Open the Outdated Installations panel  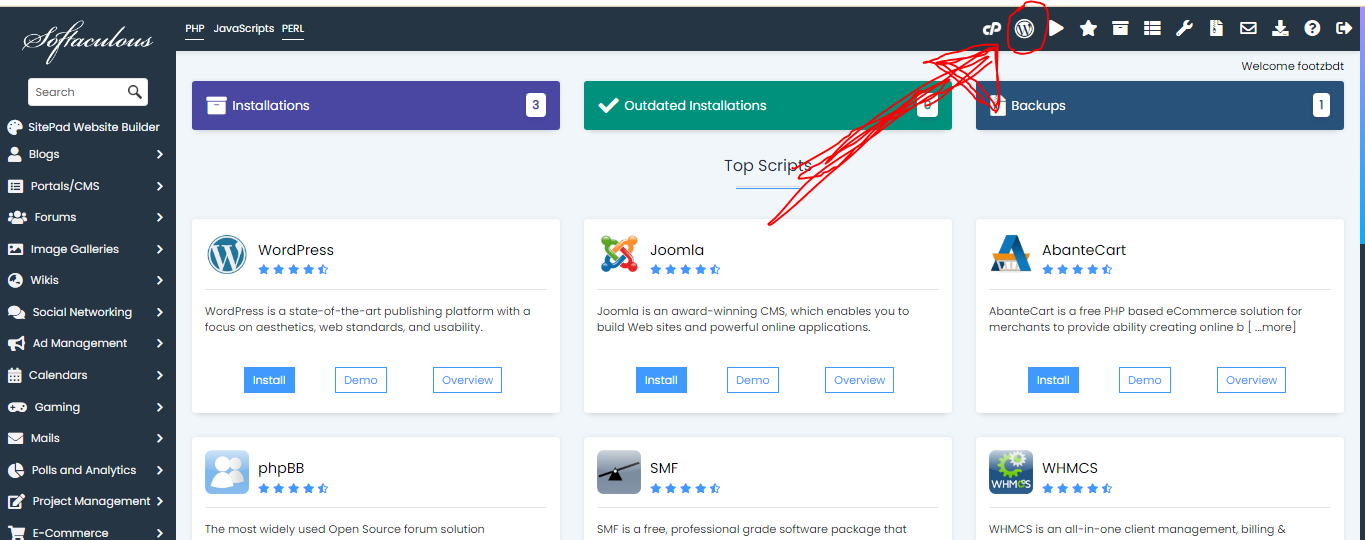(768, 105)
